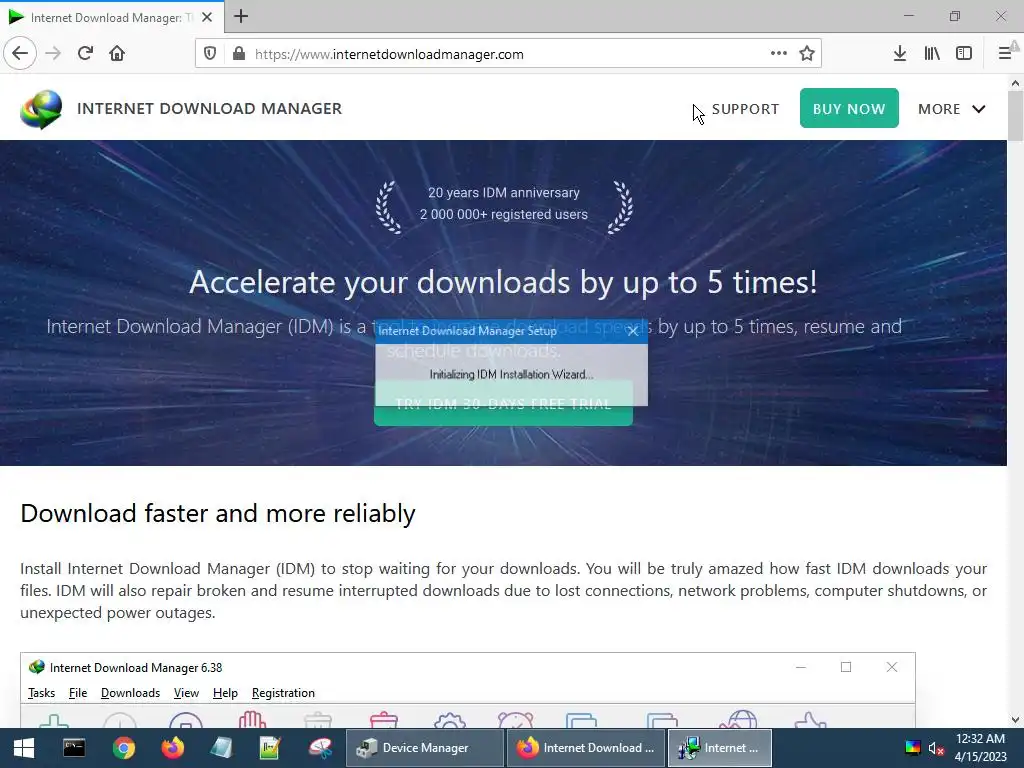1024x768 pixels.
Task: Bookmark this page with the star icon
Action: (x=807, y=54)
